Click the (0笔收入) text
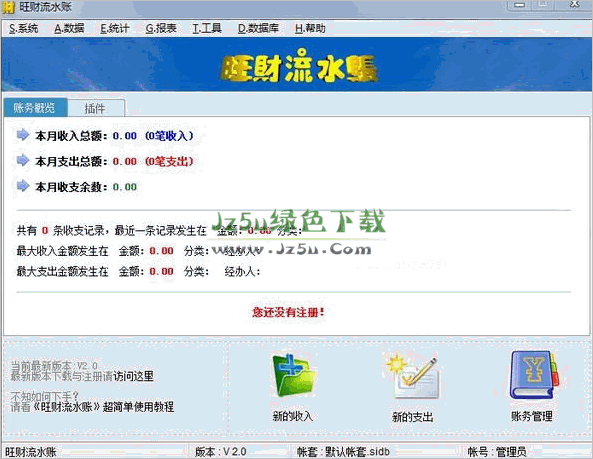 169,136
